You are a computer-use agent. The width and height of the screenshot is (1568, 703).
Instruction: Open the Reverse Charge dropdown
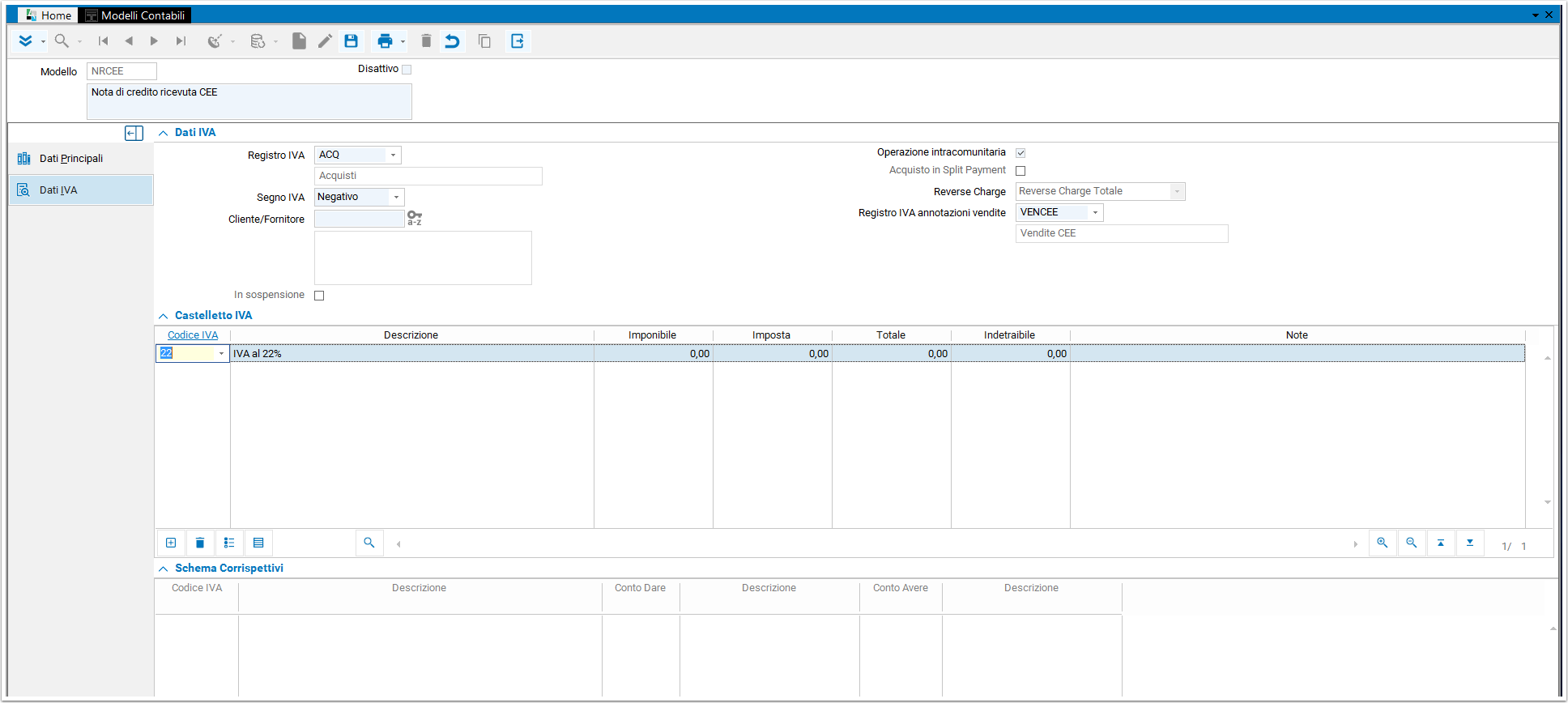click(x=1177, y=191)
